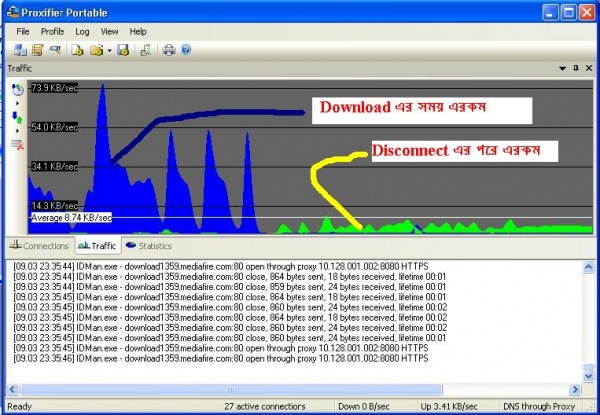This screenshot has height=415, width=600.
Task: Open the Name Resolution settings icon
Action: coord(55,50)
